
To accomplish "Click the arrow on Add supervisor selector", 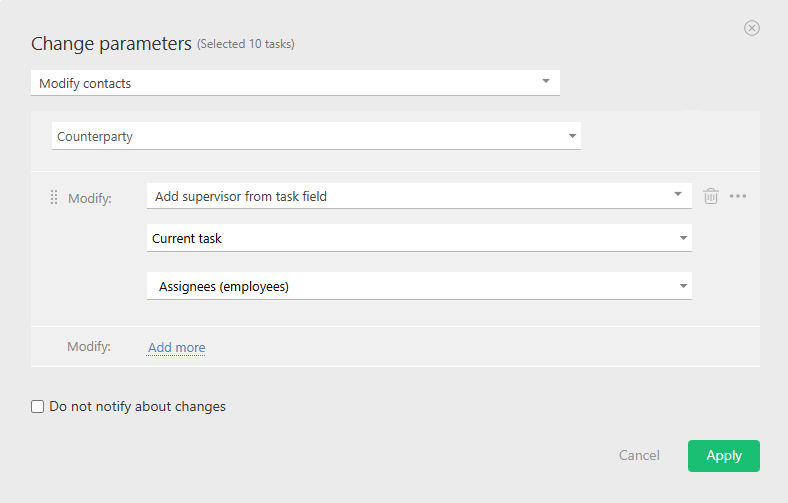I will 678,193.
